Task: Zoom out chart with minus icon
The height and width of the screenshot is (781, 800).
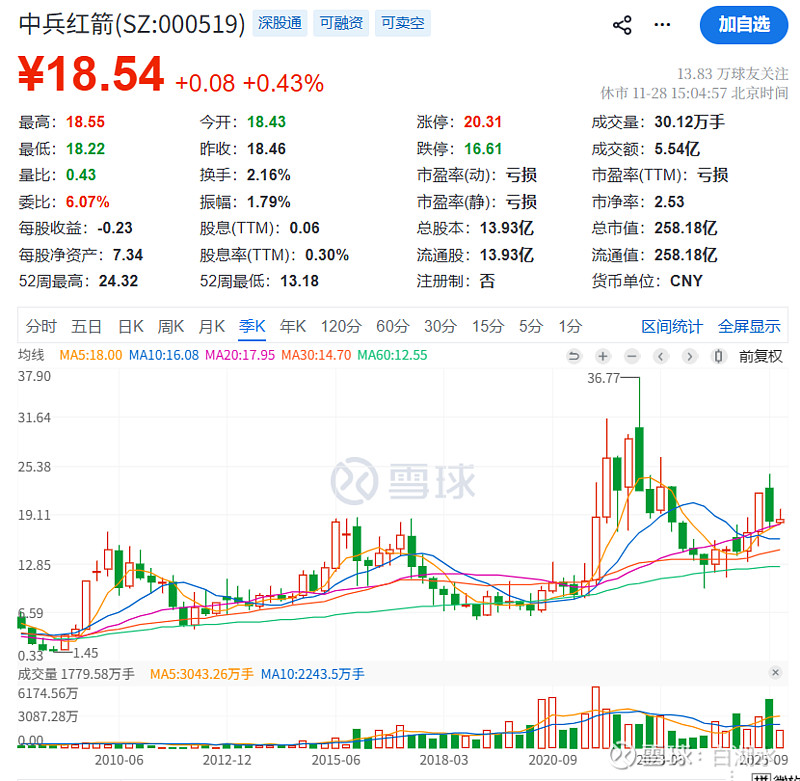Action: click(632, 356)
